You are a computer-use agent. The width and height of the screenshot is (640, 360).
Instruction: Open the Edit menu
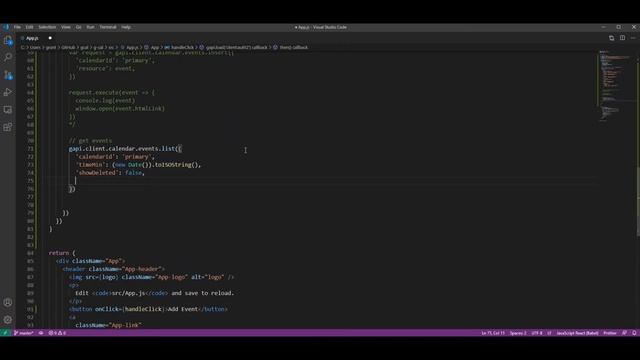point(29,27)
